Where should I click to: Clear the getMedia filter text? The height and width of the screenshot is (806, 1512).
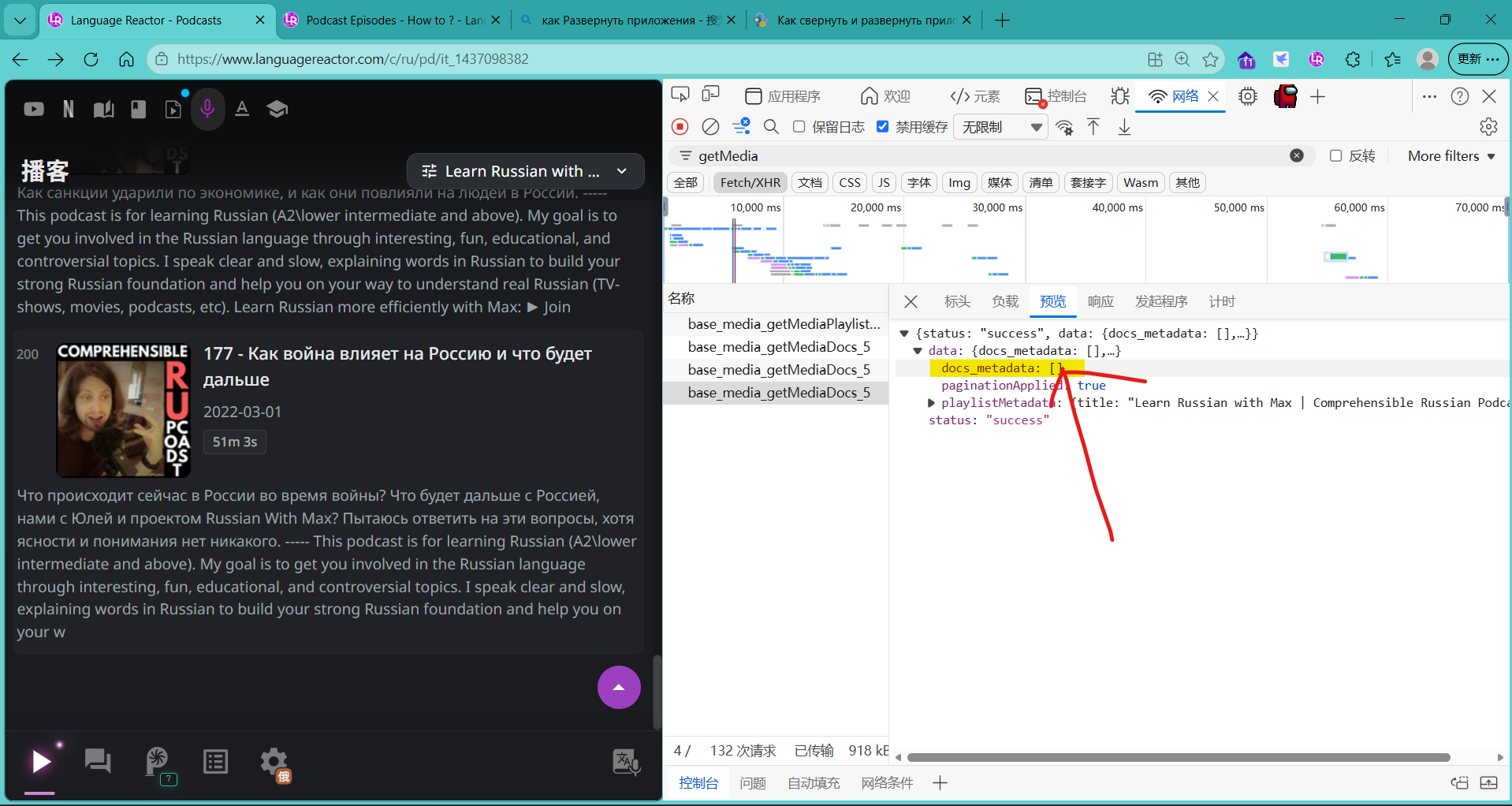1297,155
